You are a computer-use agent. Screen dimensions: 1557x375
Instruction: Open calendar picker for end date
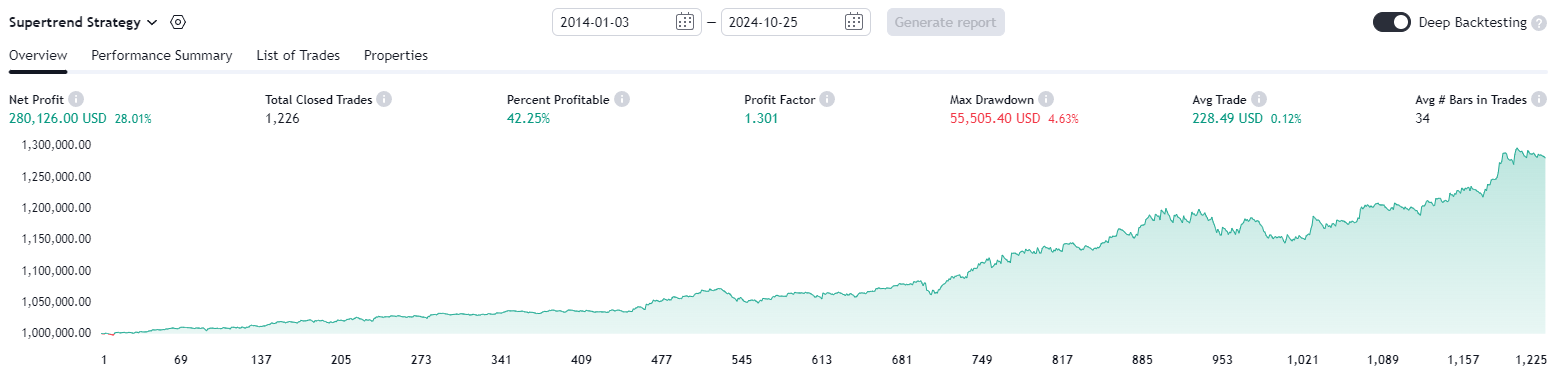click(854, 22)
